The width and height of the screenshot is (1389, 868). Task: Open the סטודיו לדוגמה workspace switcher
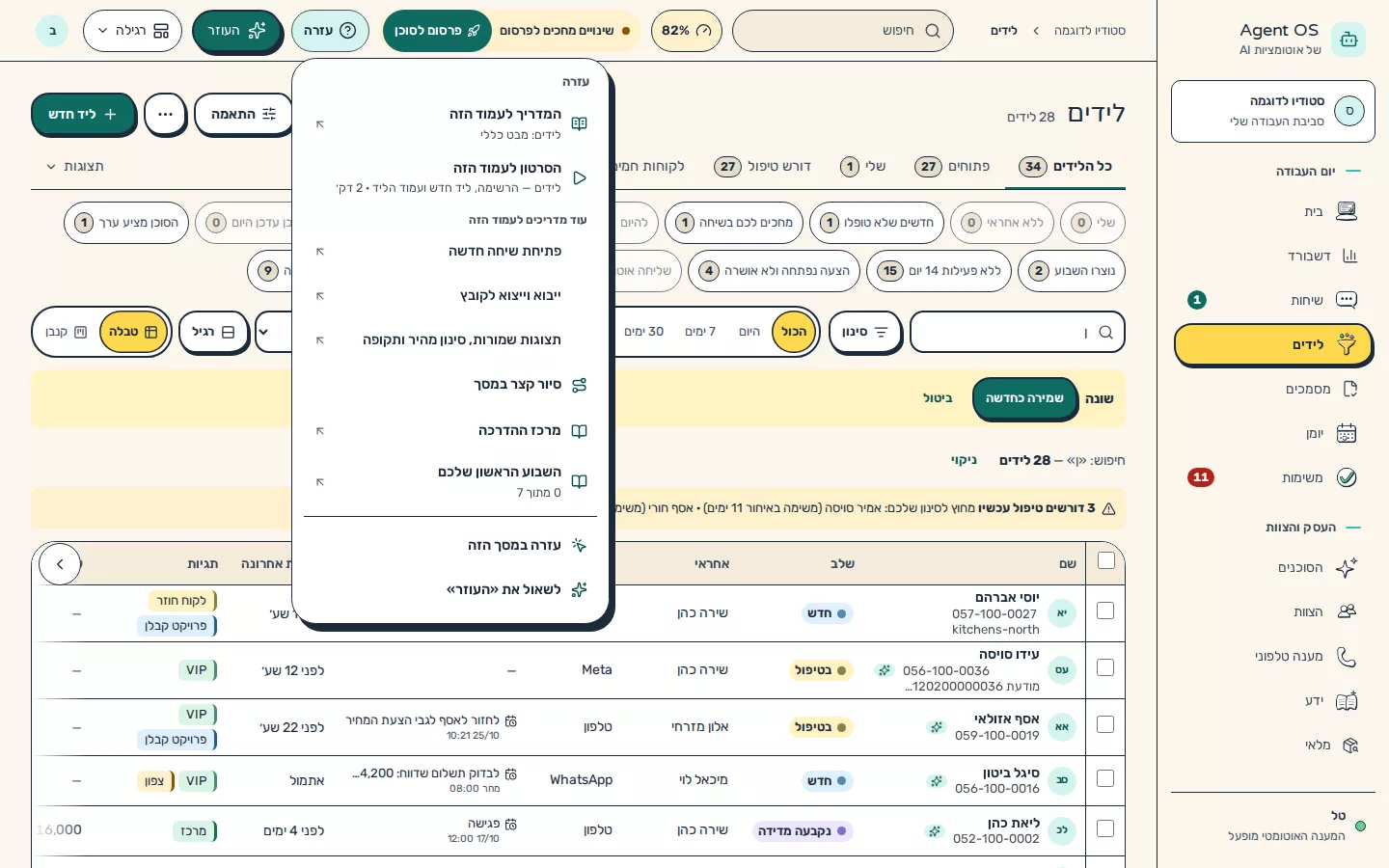pos(1273,111)
